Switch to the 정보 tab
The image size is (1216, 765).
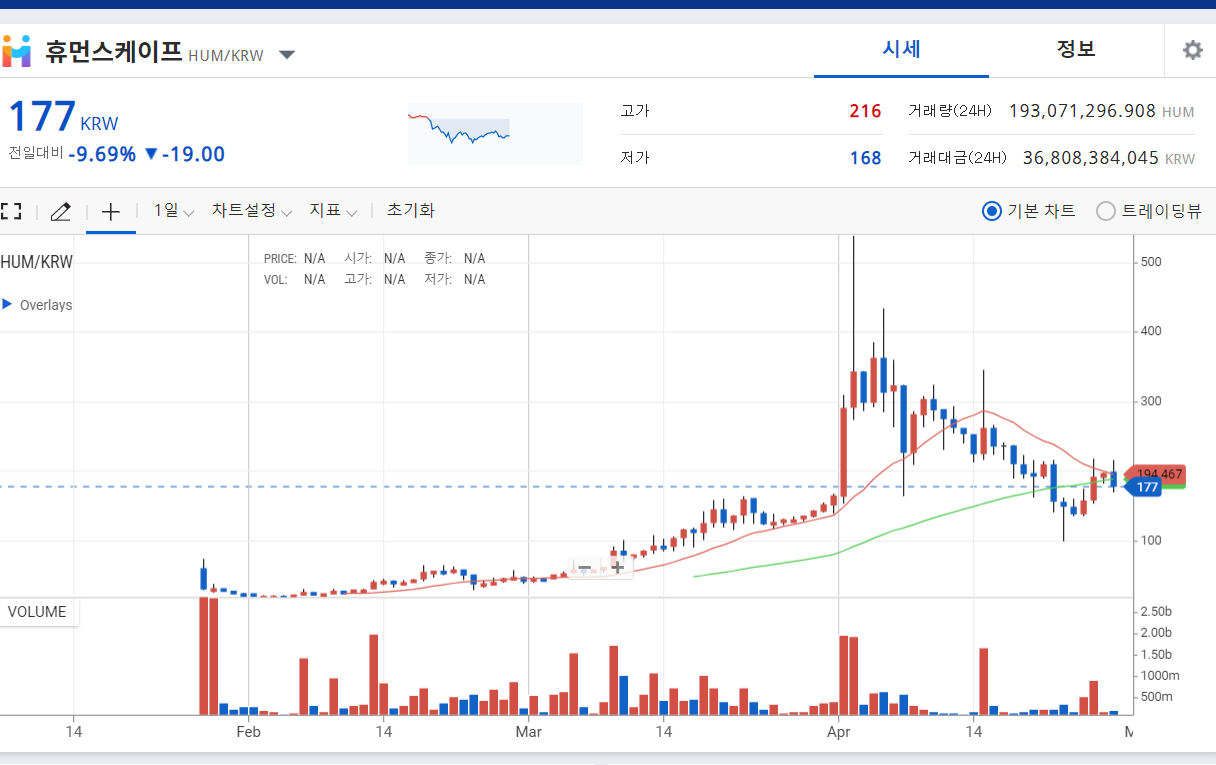[1076, 50]
